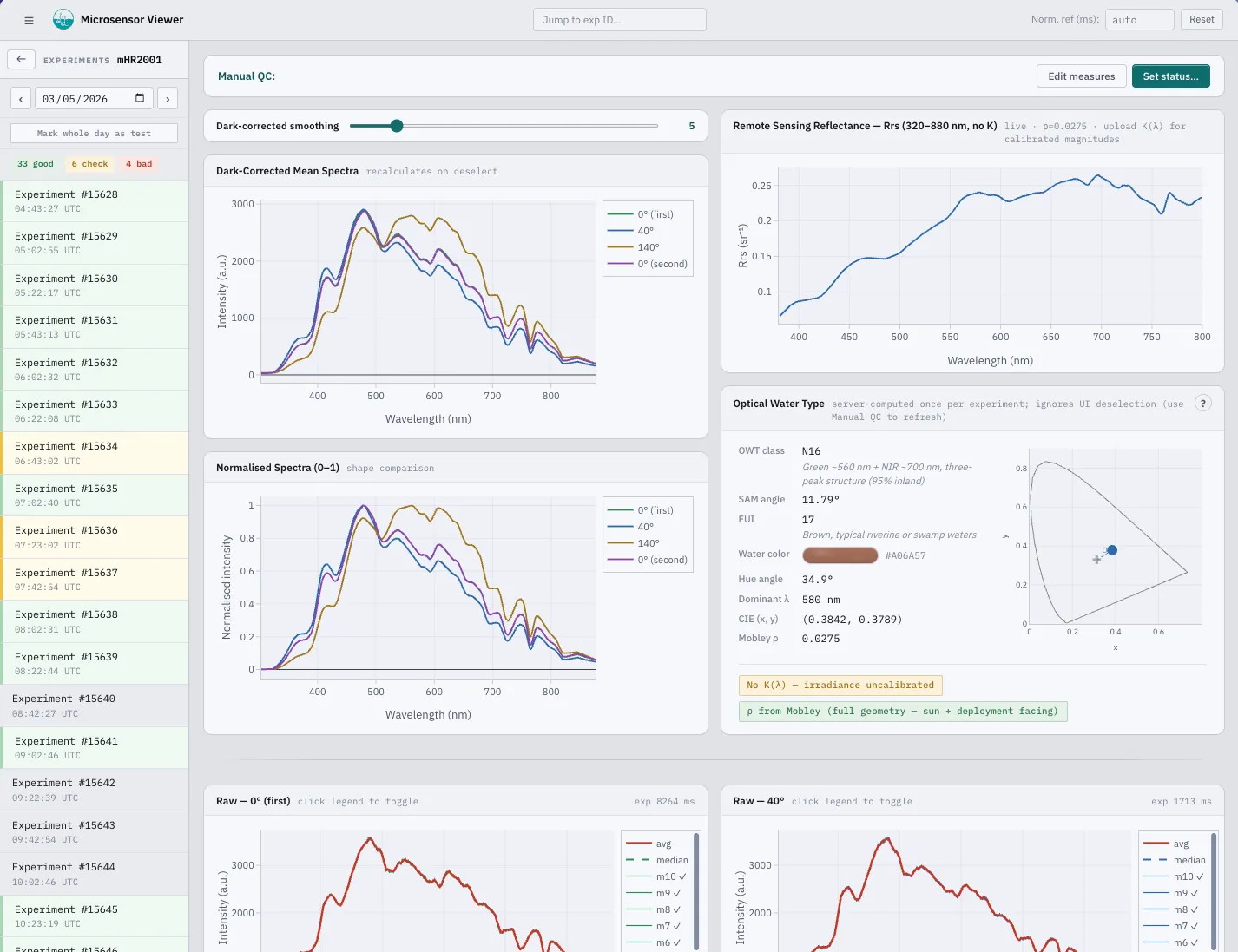The height and width of the screenshot is (952, 1238).
Task: Toggle m8 measurement in Raw 40° legend
Action: tap(1174, 909)
